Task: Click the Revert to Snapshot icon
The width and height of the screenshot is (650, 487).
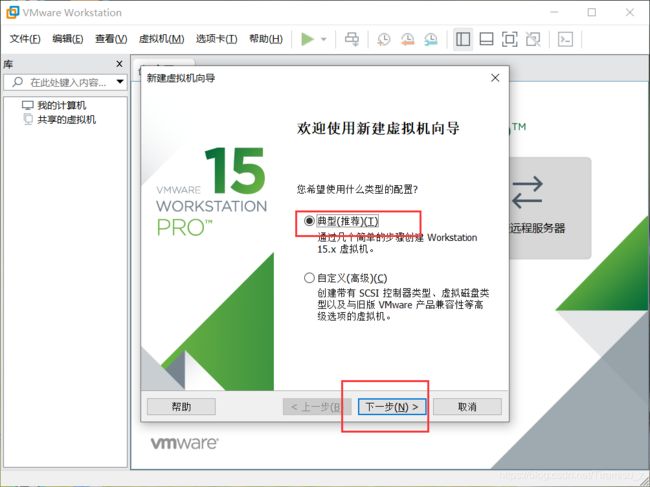Action: point(407,39)
